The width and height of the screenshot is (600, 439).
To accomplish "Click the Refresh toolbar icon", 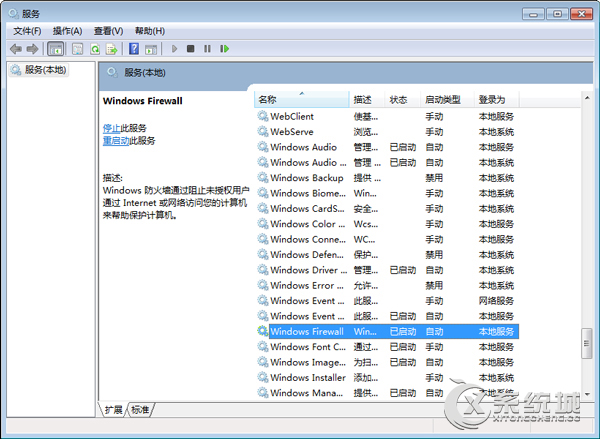I will 95,49.
